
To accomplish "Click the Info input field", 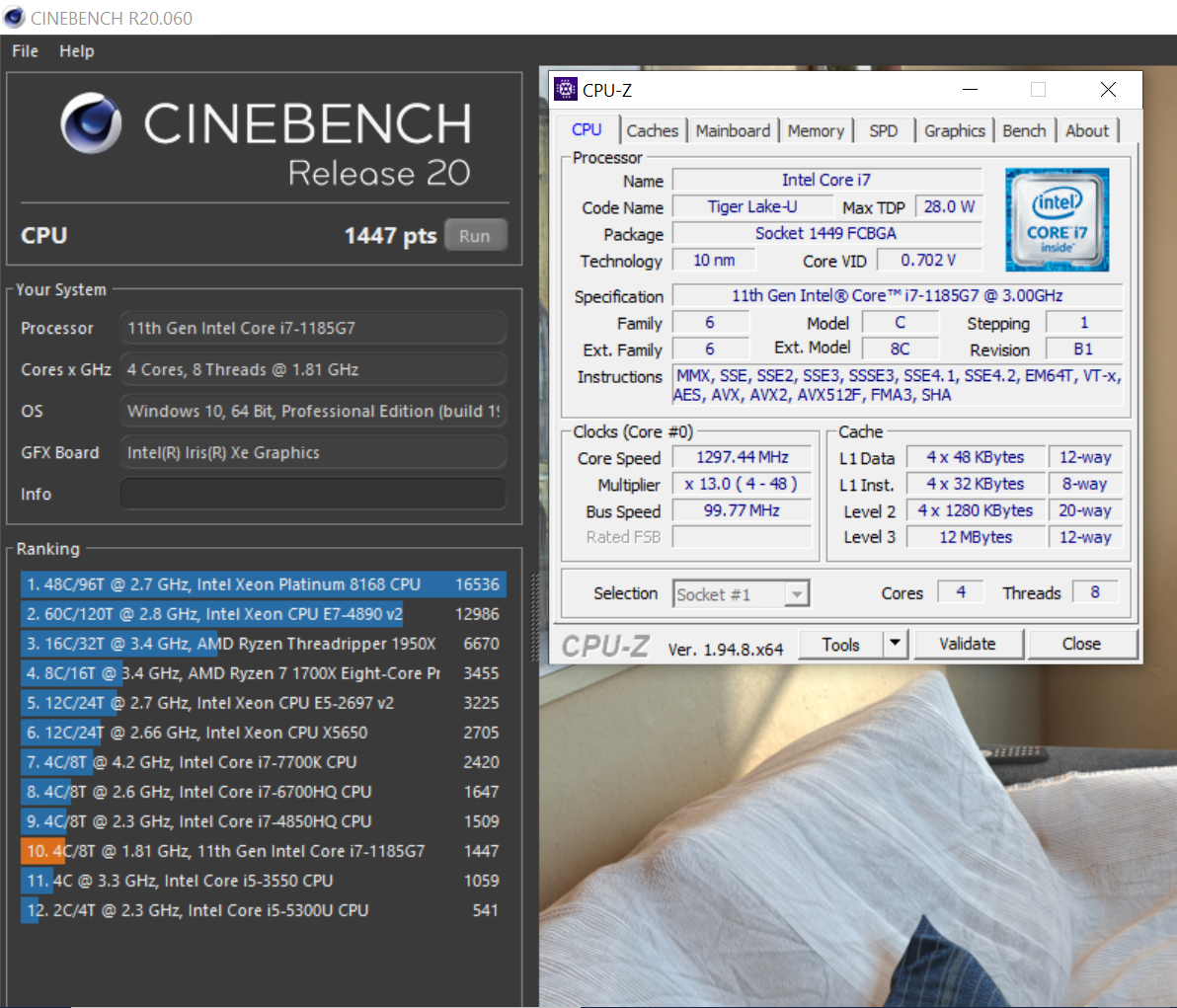I will [x=313, y=494].
